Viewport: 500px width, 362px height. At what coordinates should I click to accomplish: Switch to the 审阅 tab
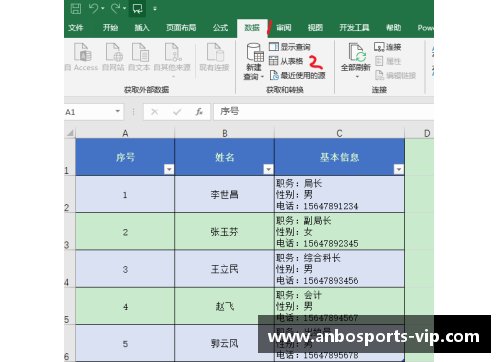click(284, 28)
